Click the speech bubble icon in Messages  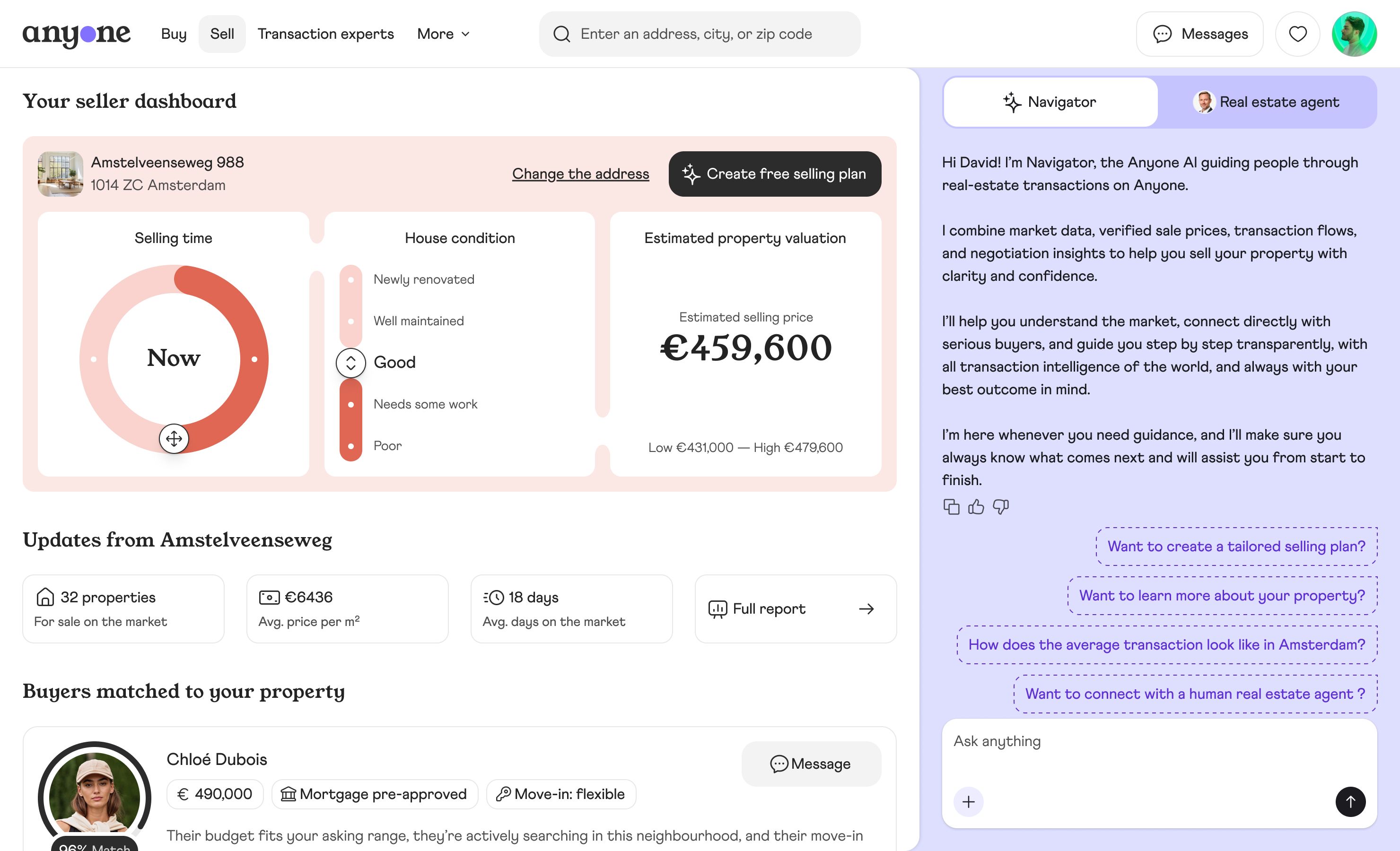1162,34
